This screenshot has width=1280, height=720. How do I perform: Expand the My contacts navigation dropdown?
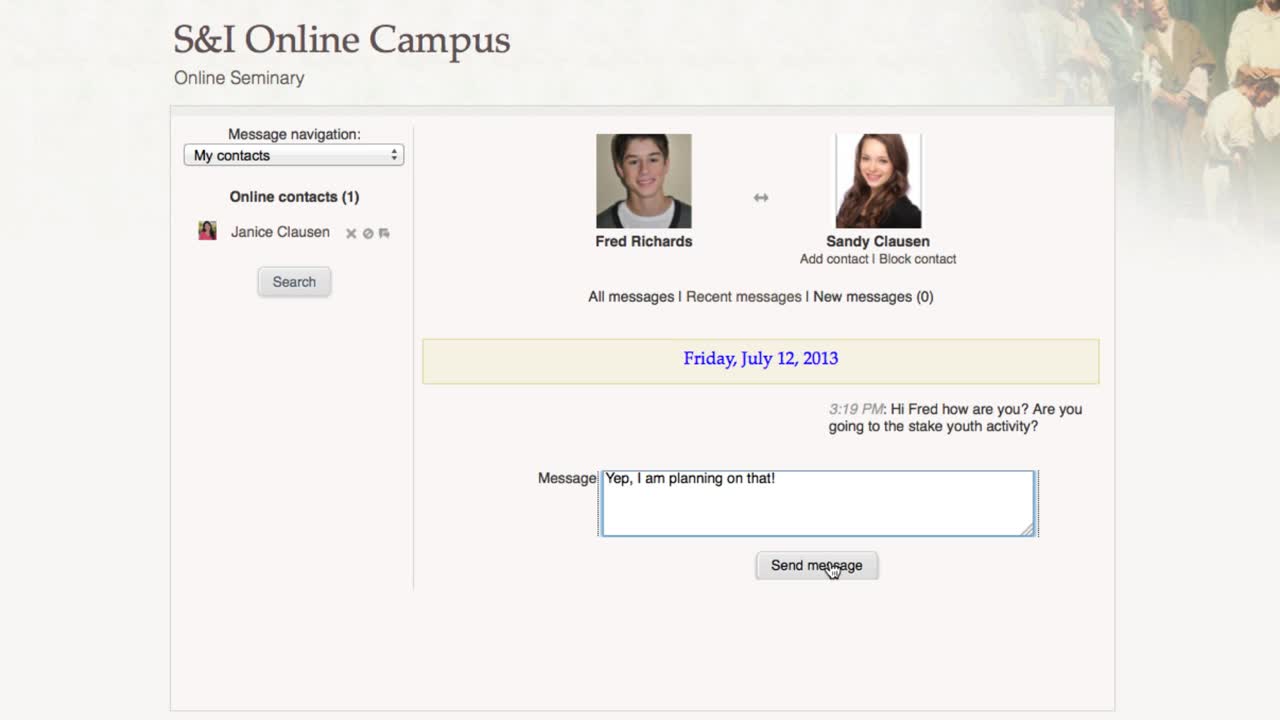tap(293, 155)
